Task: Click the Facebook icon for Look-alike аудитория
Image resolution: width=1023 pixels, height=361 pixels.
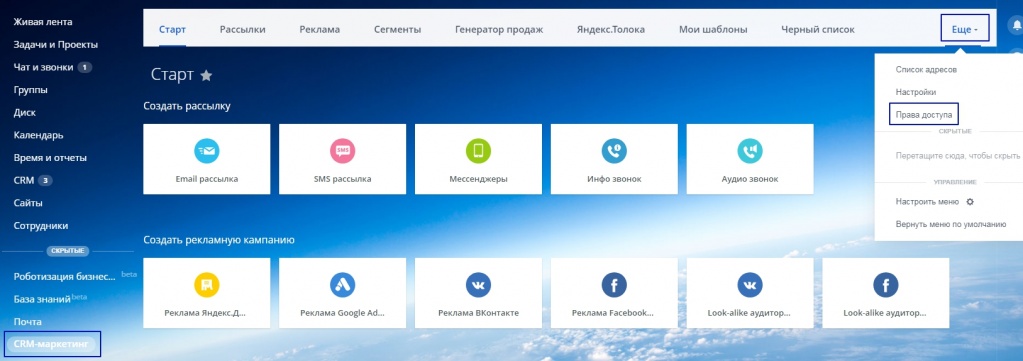Action: tap(885, 285)
